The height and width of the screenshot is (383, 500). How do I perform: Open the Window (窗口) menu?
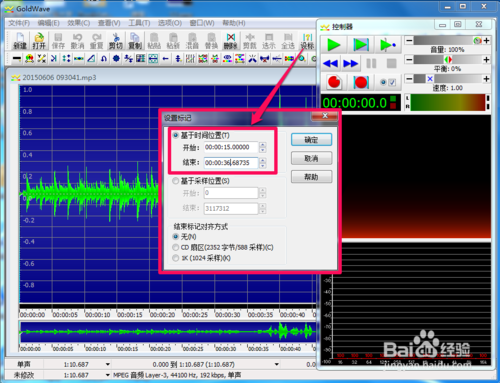point(202,23)
